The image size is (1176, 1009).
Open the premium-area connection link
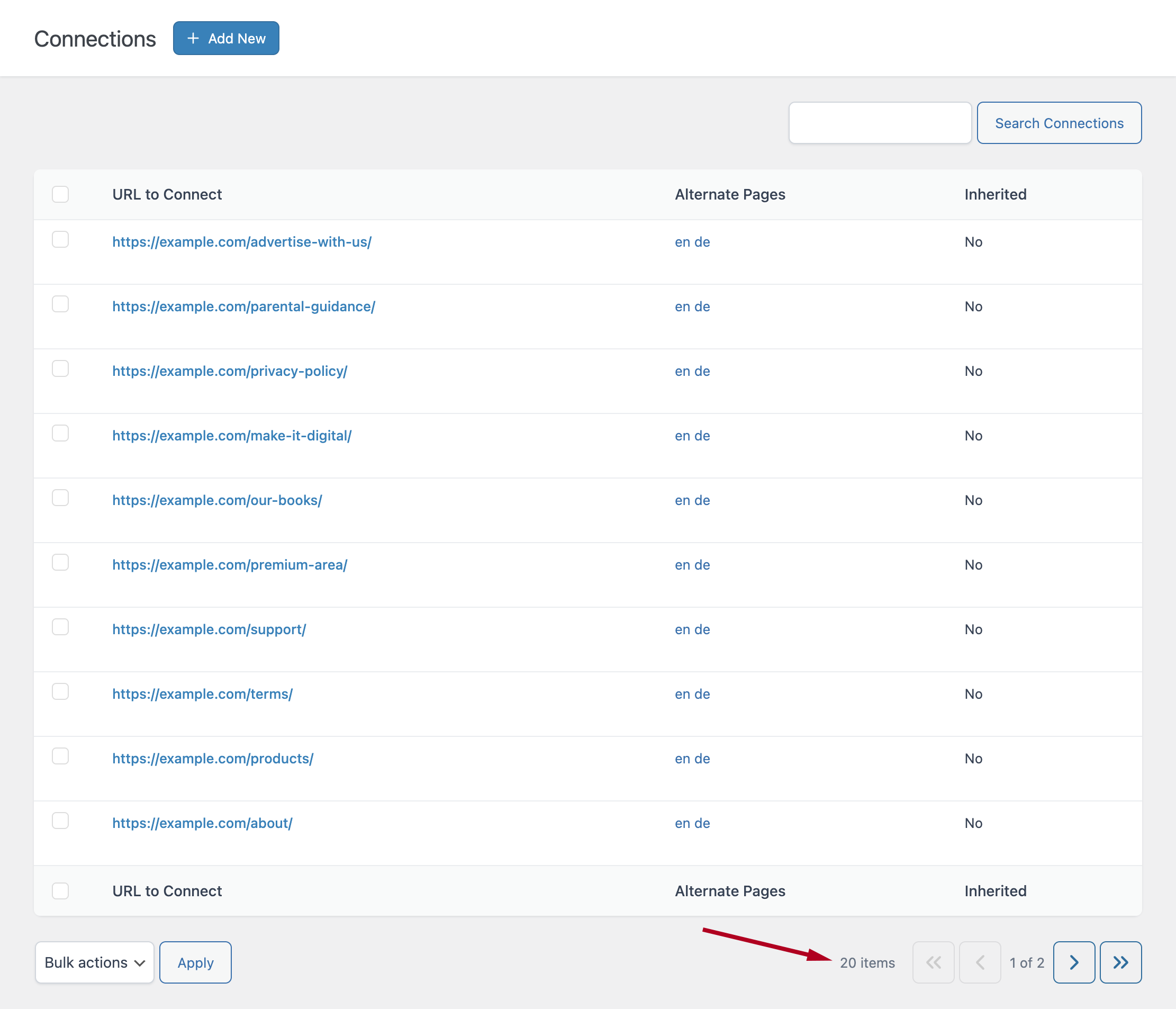click(x=229, y=564)
